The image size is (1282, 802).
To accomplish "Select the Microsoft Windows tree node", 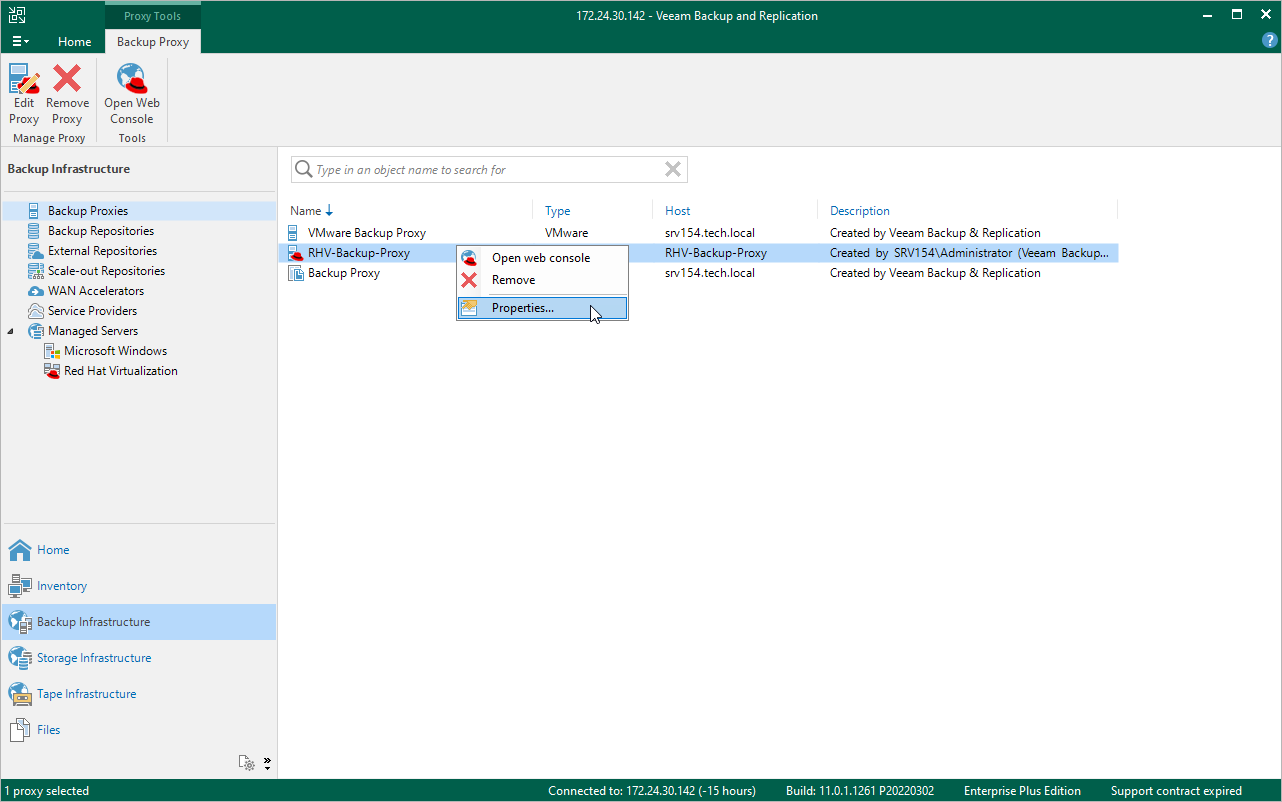I will click(x=116, y=351).
